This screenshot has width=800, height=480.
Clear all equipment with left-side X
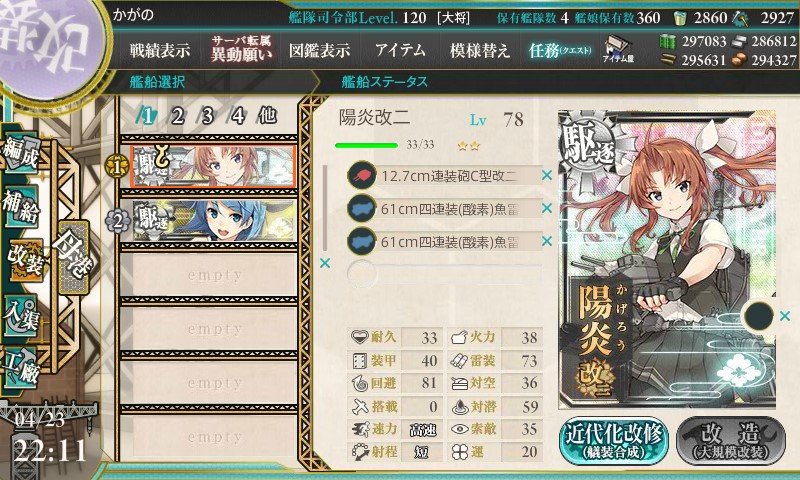pos(324,263)
